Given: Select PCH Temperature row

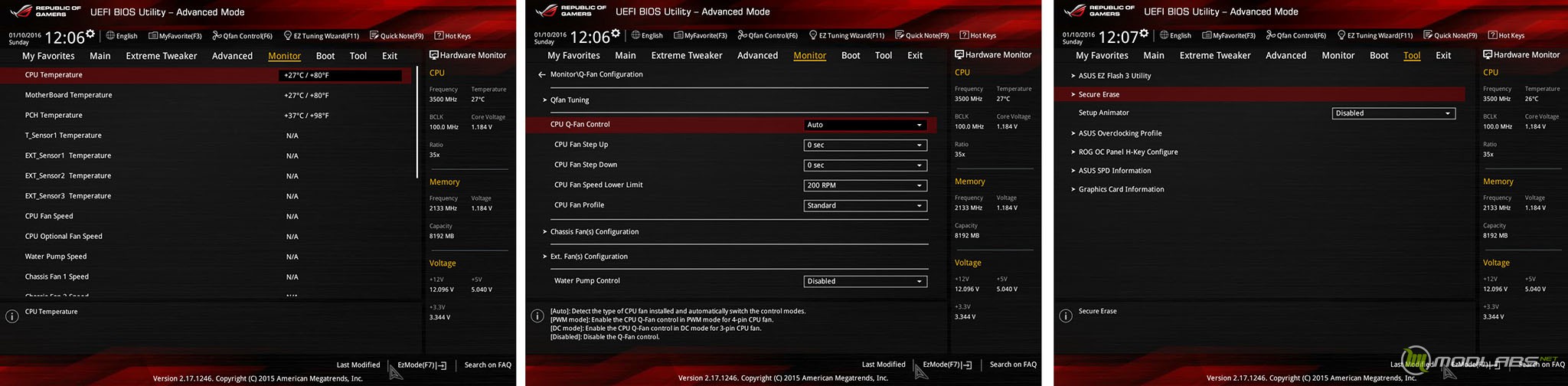Looking at the screenshot, I should coord(205,116).
